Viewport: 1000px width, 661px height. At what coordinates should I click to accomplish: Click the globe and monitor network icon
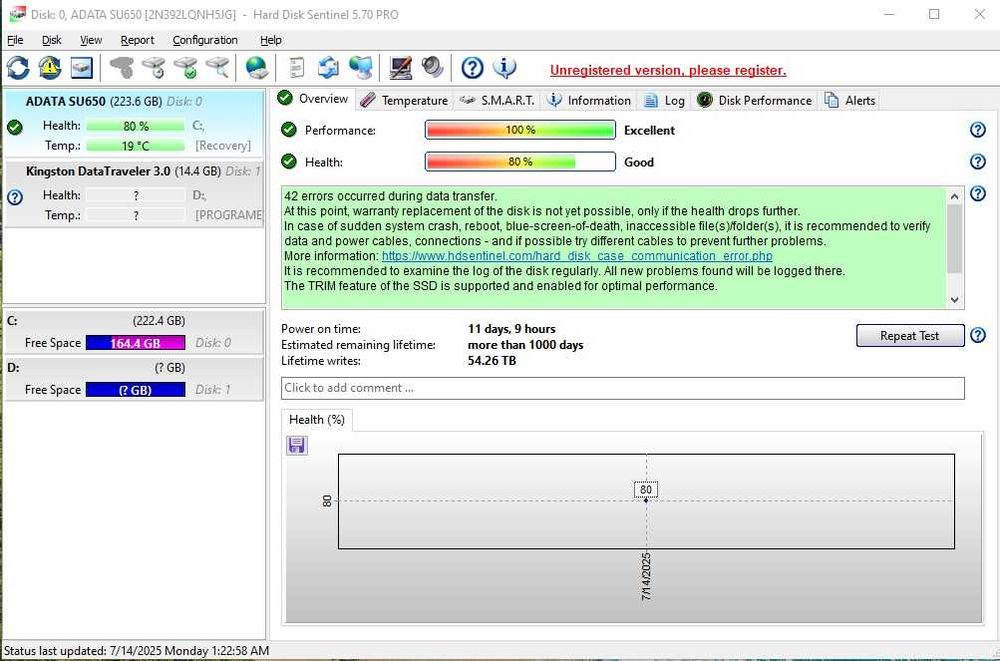[x=360, y=67]
